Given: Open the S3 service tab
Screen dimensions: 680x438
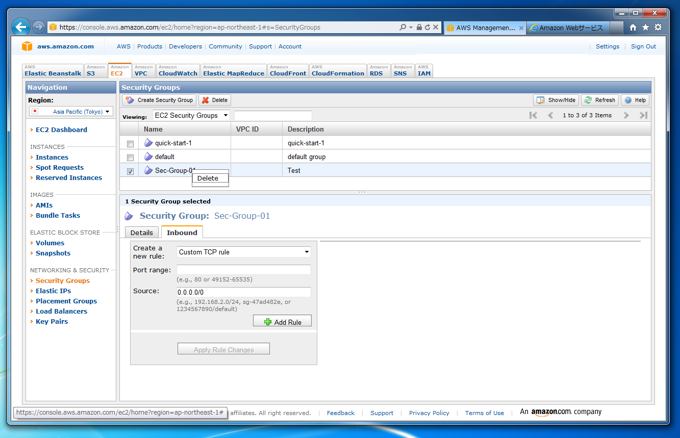Looking at the screenshot, I should click(95, 71).
